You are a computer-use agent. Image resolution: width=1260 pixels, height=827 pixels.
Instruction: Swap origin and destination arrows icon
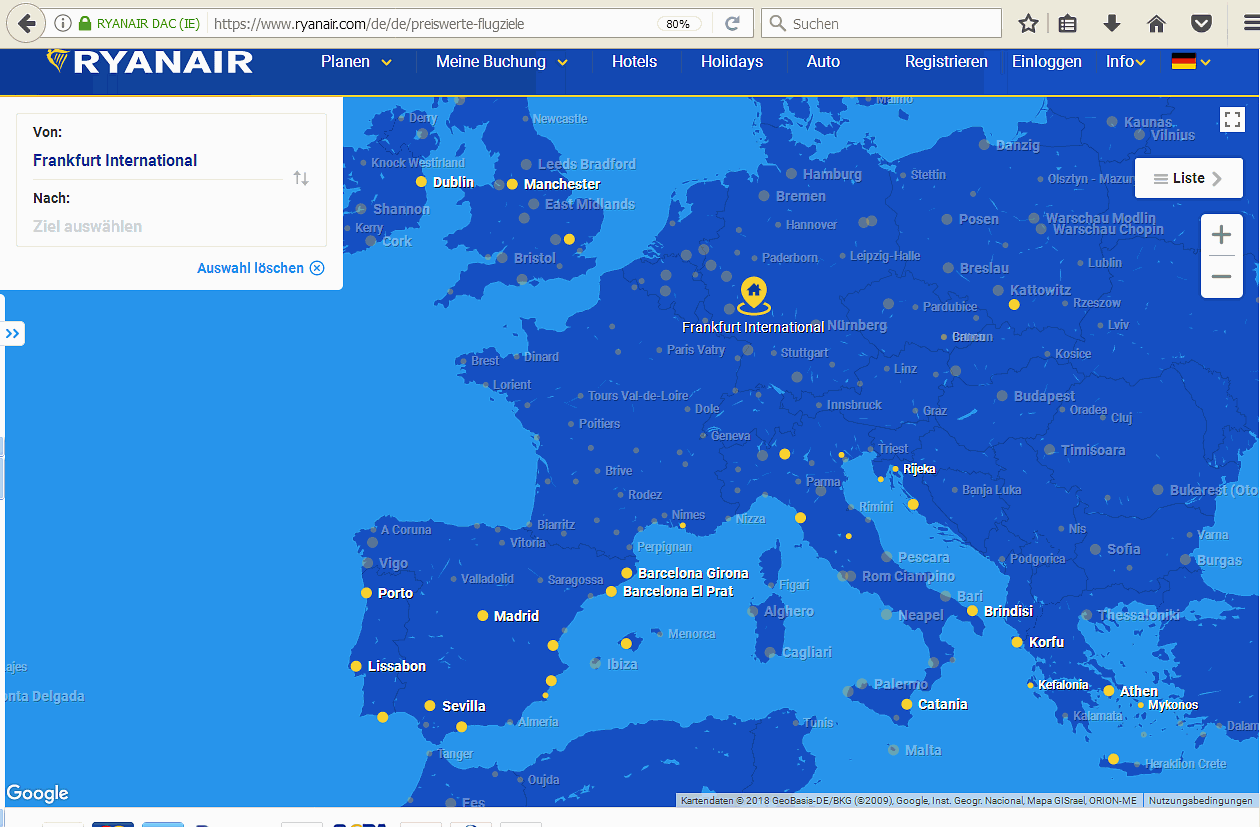(301, 178)
